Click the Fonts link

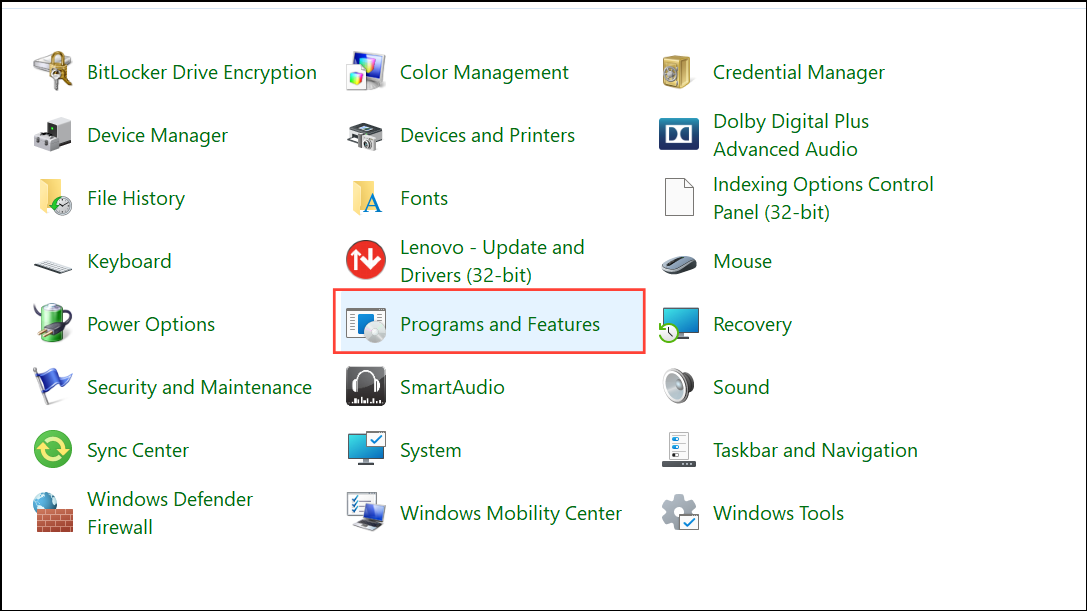tap(424, 198)
